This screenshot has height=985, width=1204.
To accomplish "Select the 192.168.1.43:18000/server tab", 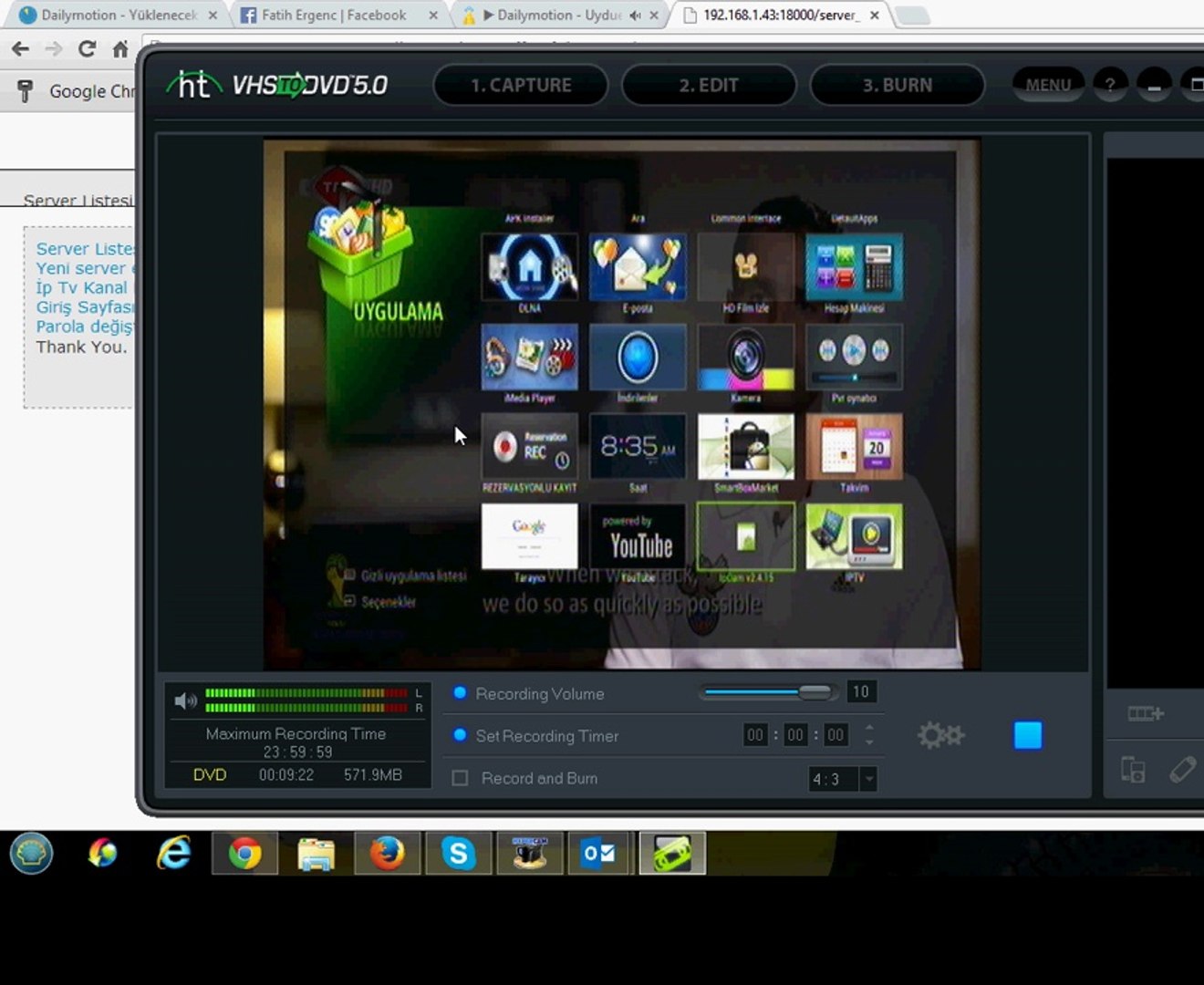I will (x=779, y=16).
